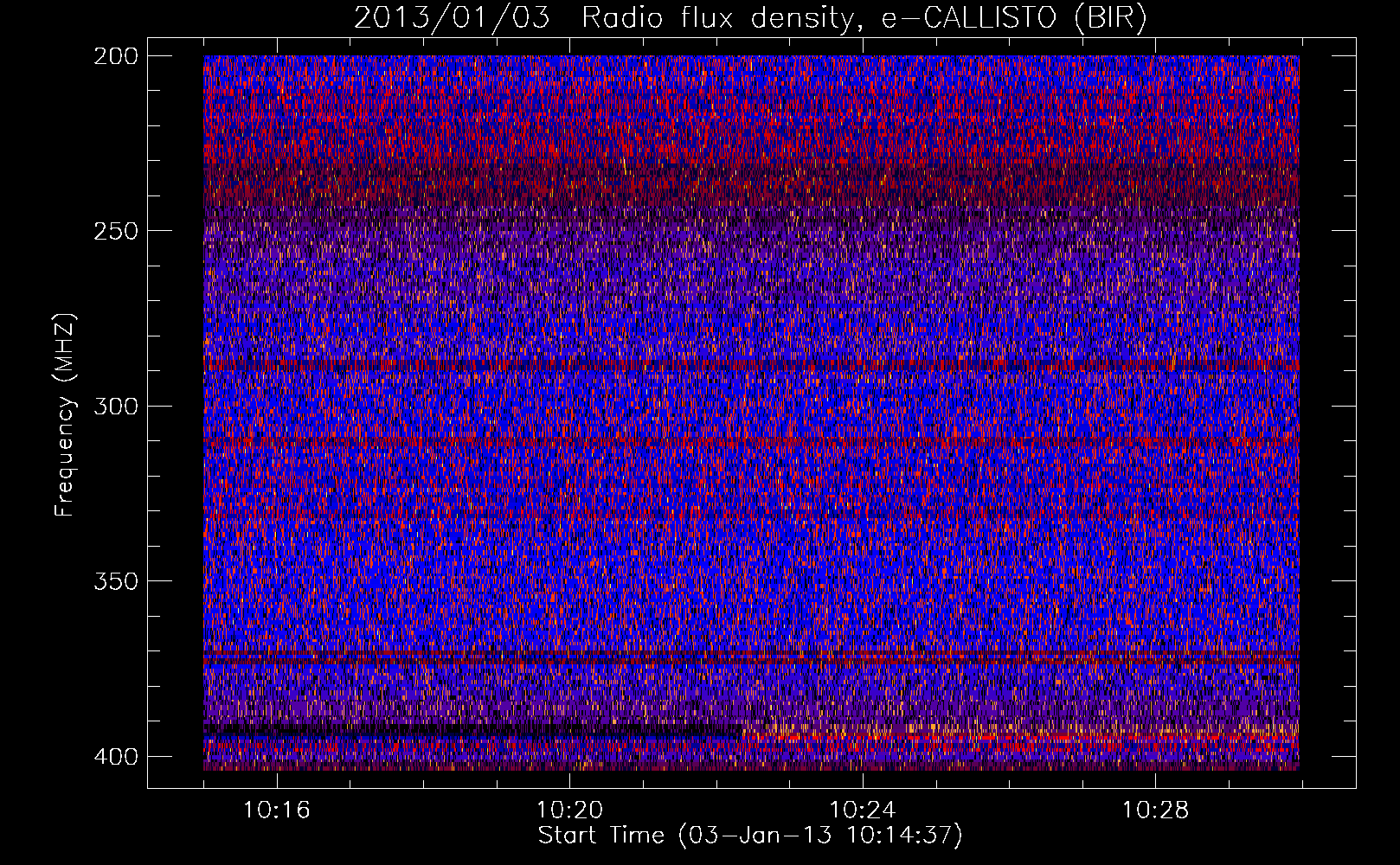Image resolution: width=1400 pixels, height=865 pixels.
Task: Click the 'Start Time (03-Jan-13 10:14:37)' label
Action: tap(750, 836)
